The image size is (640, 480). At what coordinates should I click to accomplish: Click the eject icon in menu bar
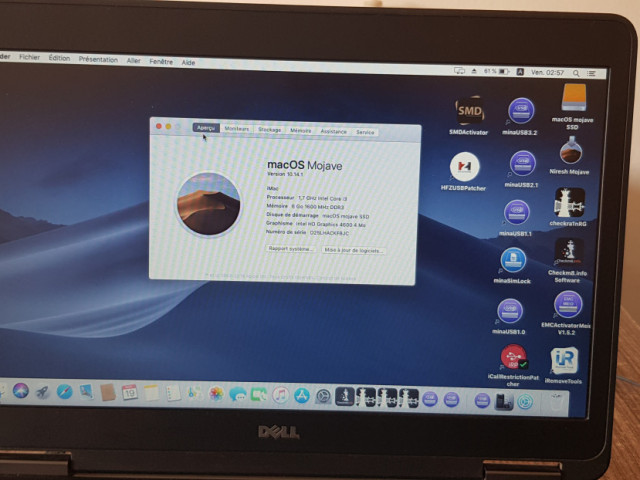474,71
